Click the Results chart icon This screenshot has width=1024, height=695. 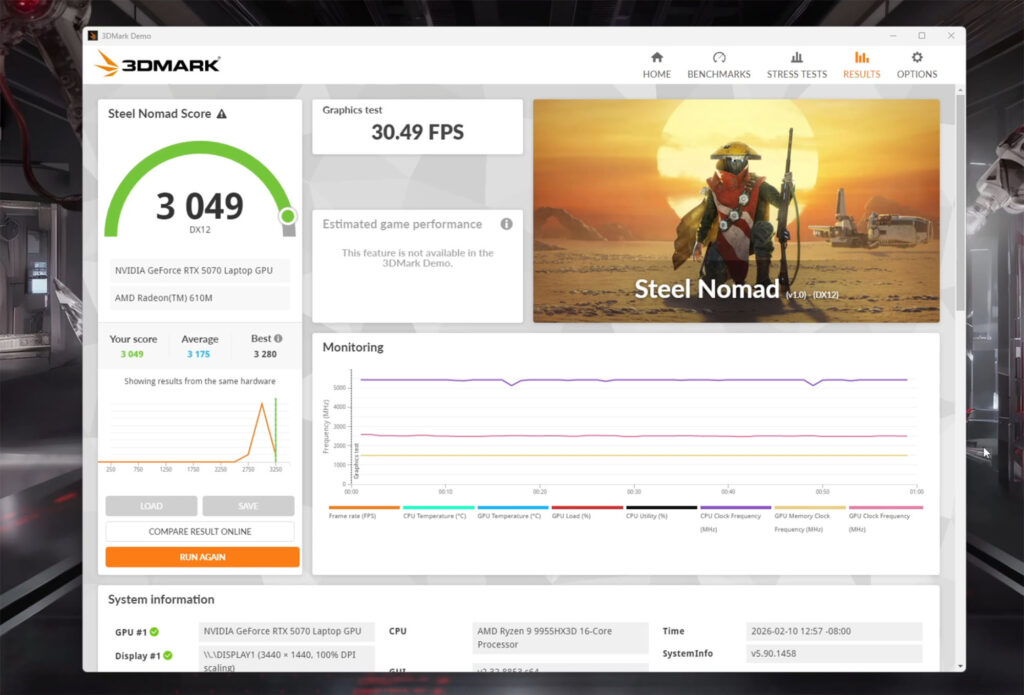861,58
